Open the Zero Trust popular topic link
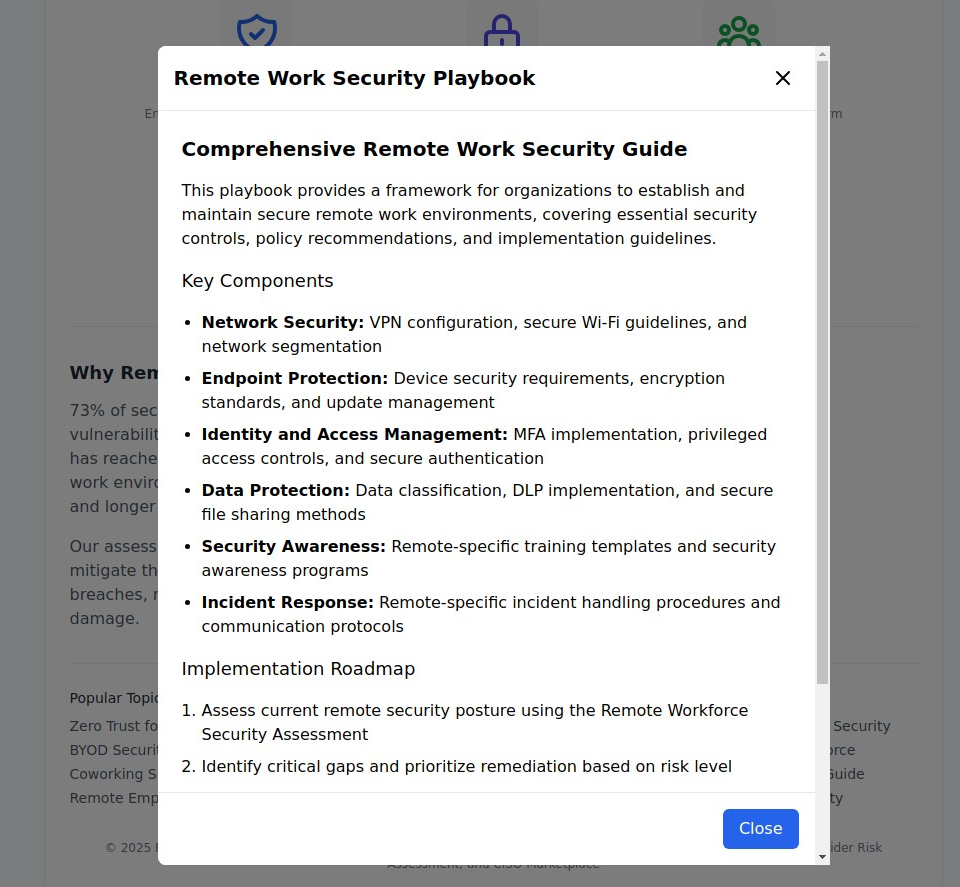Screen dimensions: 960x887 click(x=113, y=726)
